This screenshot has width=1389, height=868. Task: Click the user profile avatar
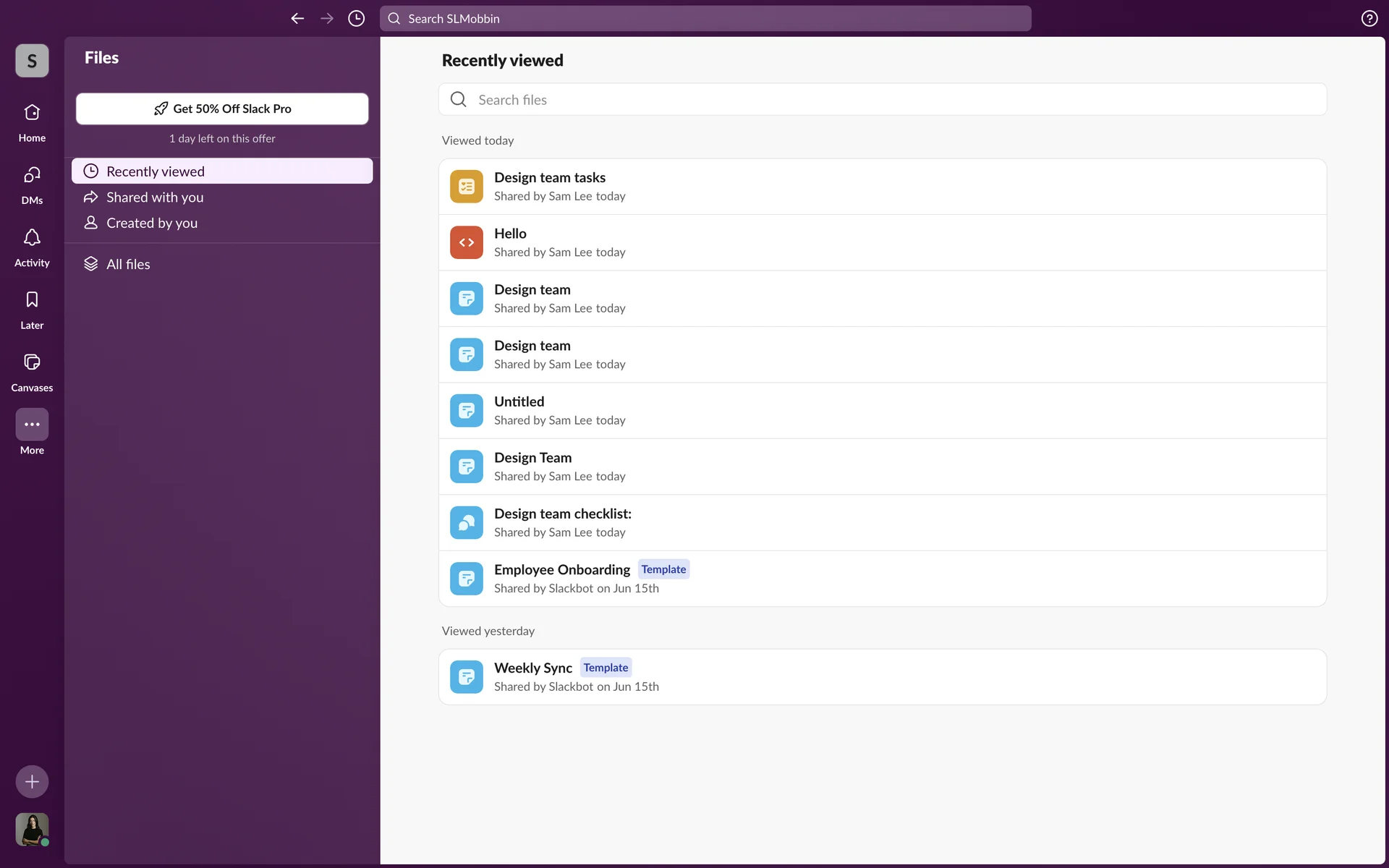pyautogui.click(x=32, y=829)
